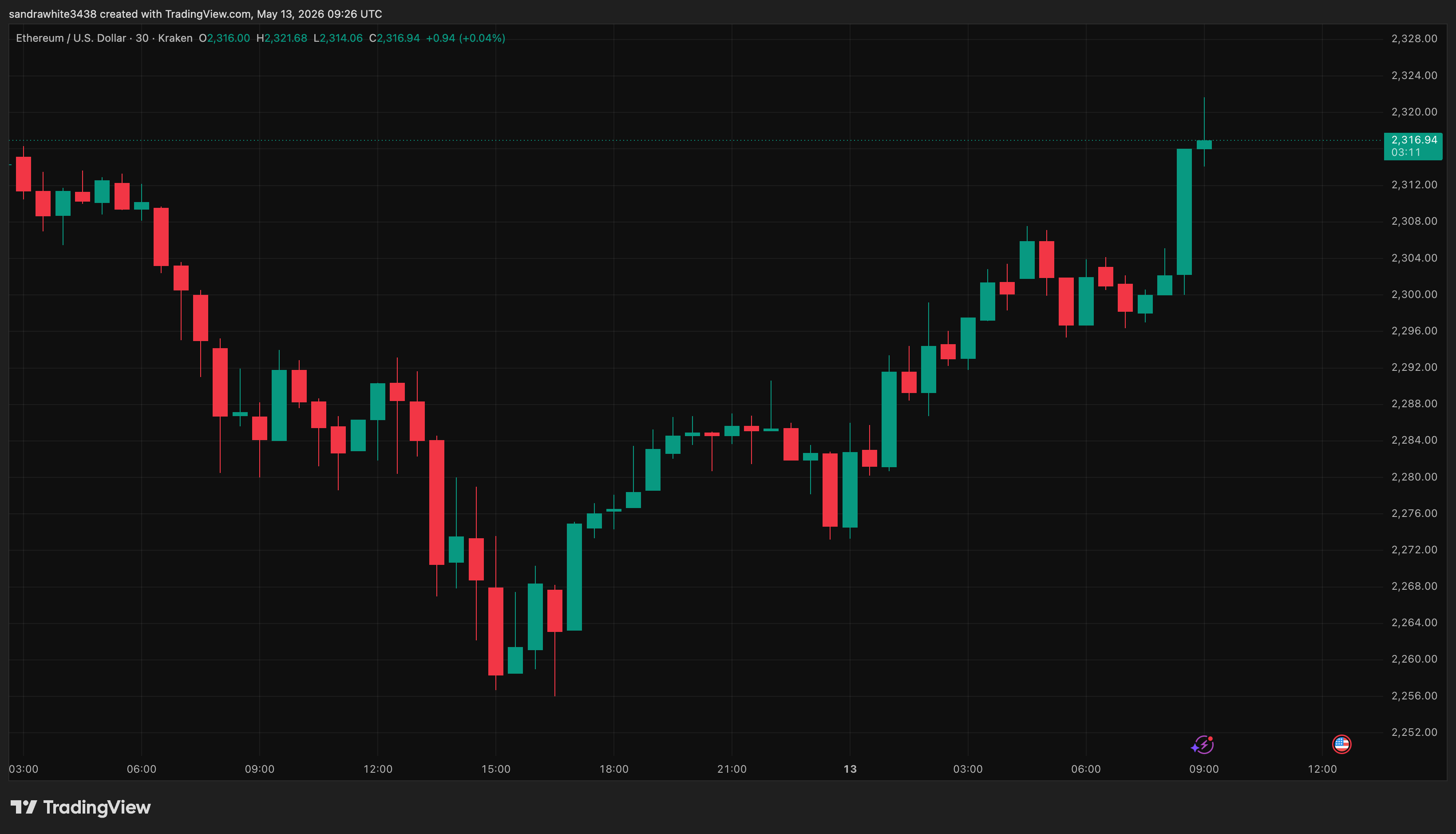Click the change value +0.94 (+0.04%)
The height and width of the screenshot is (834, 1456).
coord(466,38)
